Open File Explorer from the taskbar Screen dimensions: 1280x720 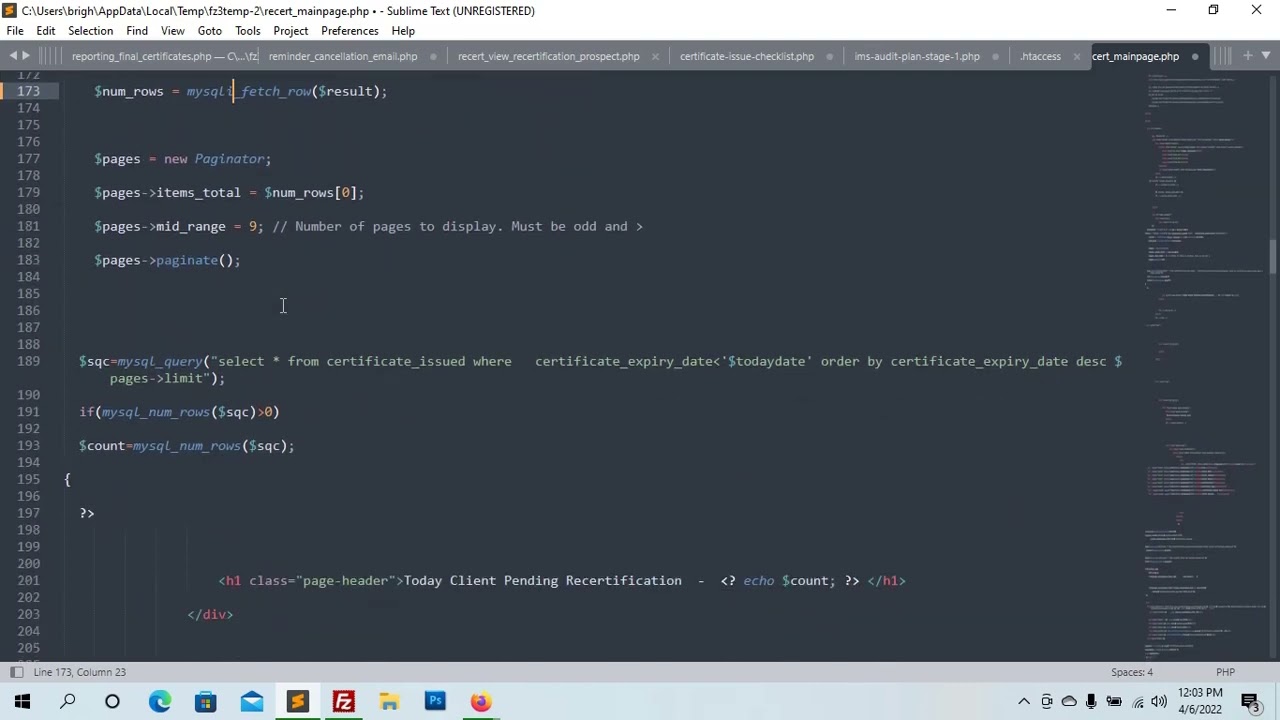point(389,701)
